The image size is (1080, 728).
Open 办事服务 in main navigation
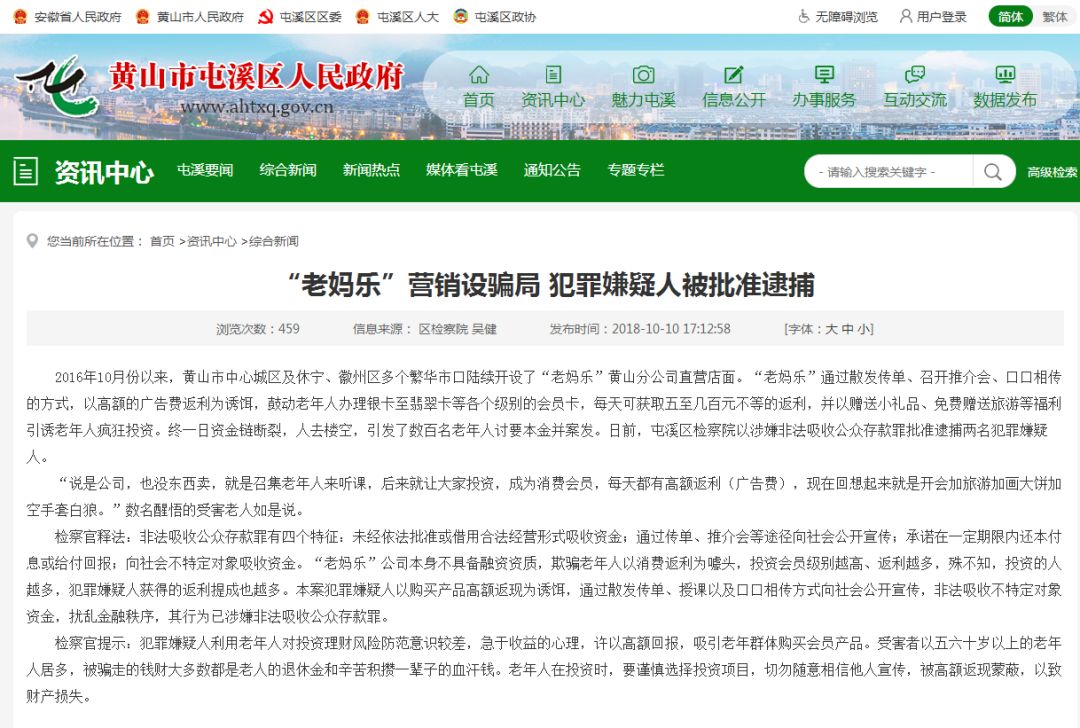coord(824,100)
